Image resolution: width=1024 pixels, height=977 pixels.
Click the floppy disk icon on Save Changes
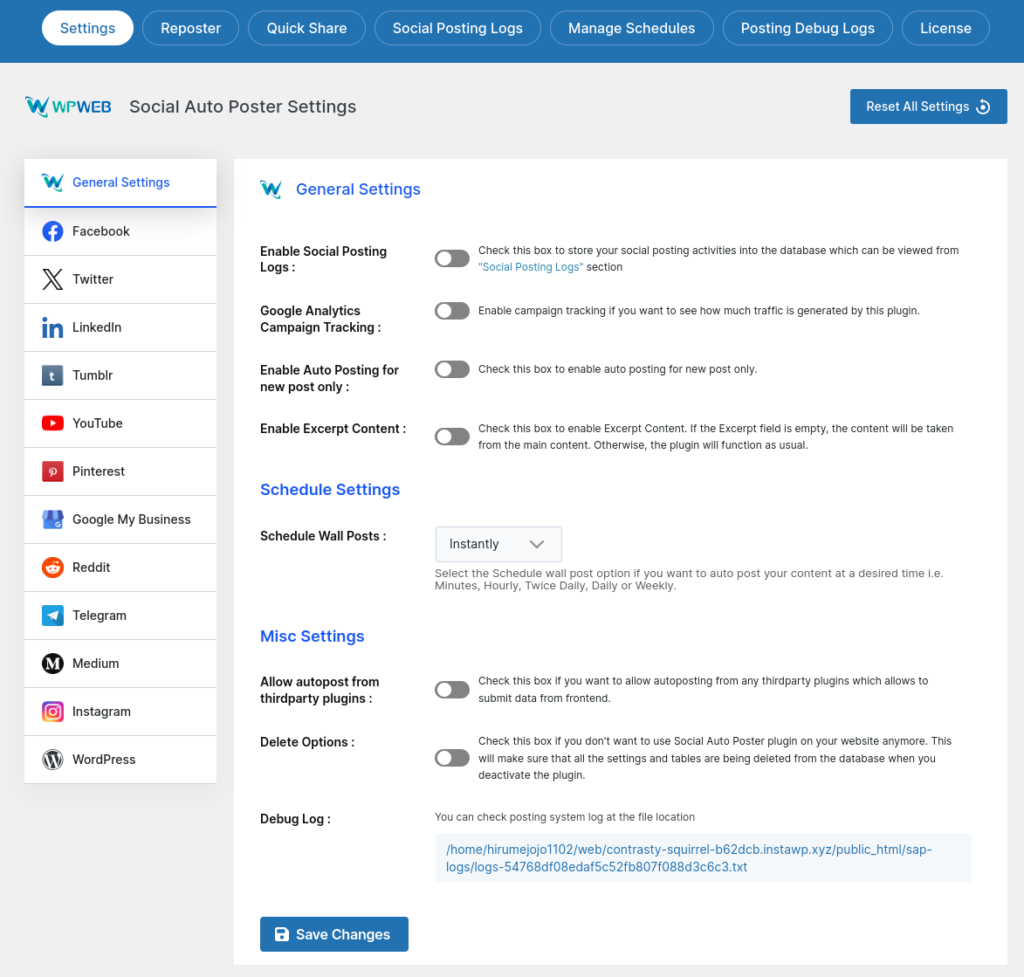pyautogui.click(x=281, y=935)
